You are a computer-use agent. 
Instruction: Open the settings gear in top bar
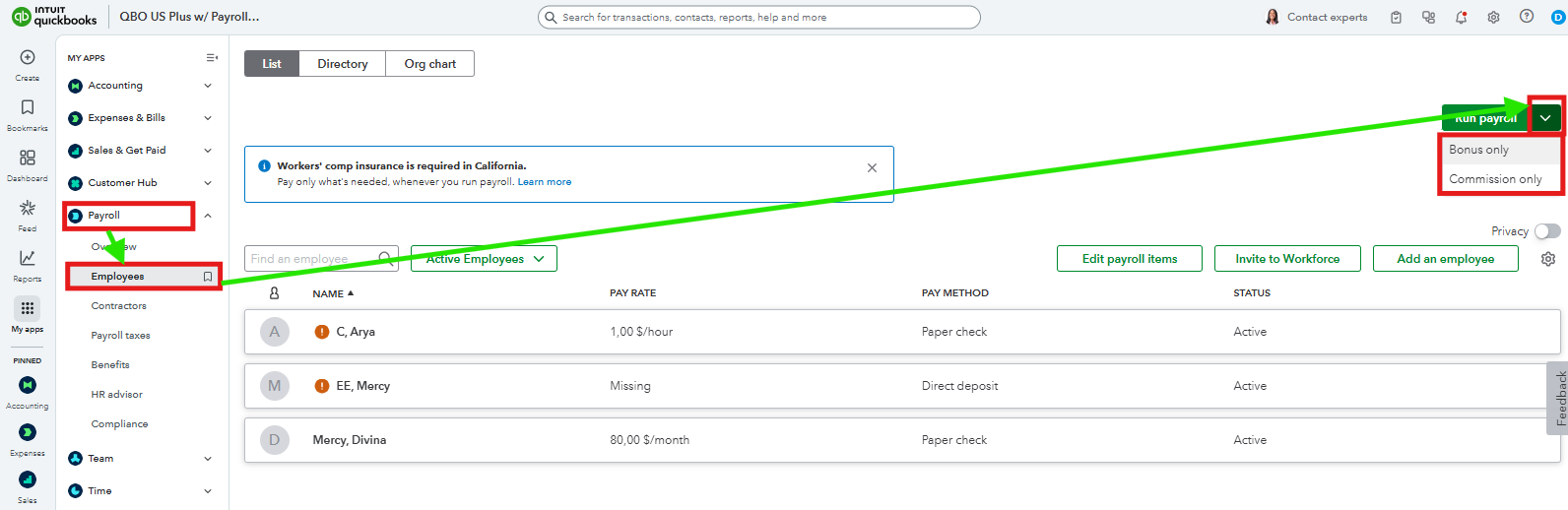coord(1493,17)
